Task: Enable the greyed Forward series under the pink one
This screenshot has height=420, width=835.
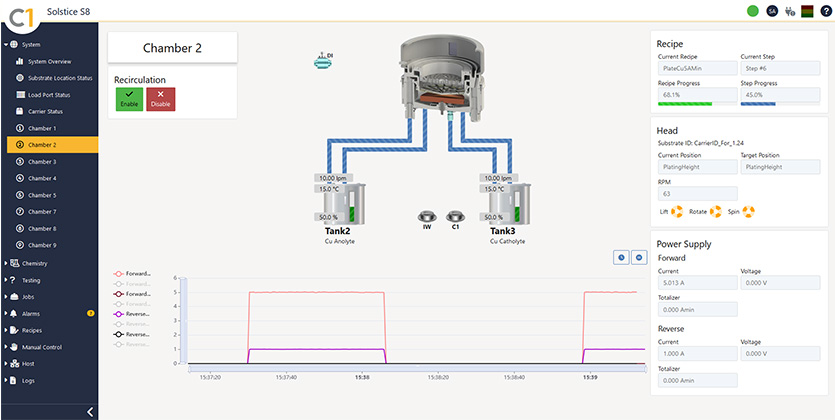Action: point(132,284)
